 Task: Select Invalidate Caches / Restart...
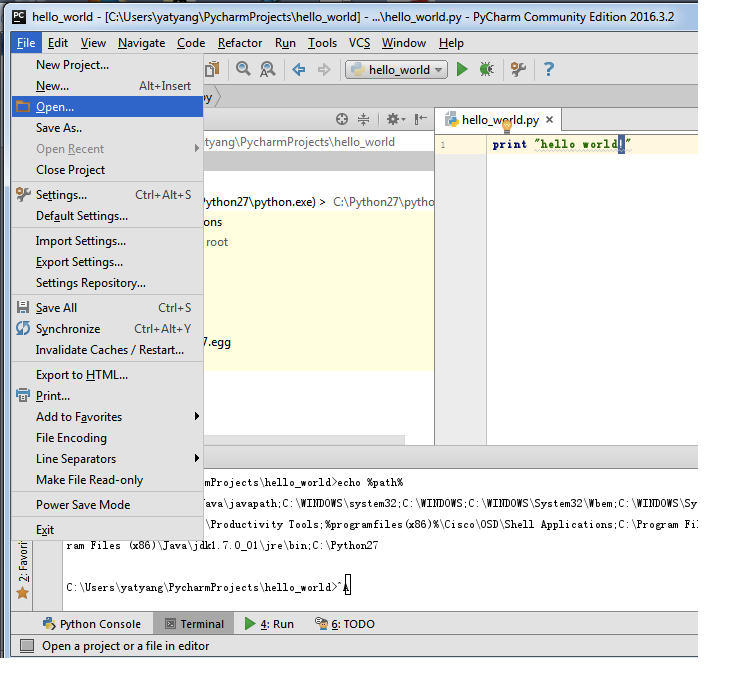(x=107, y=349)
